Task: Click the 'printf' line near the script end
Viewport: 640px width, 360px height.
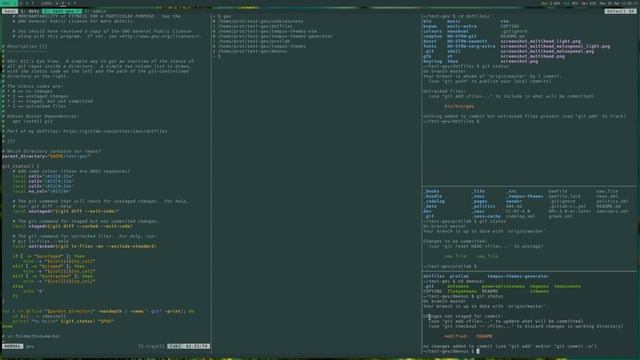Action: coord(62,321)
